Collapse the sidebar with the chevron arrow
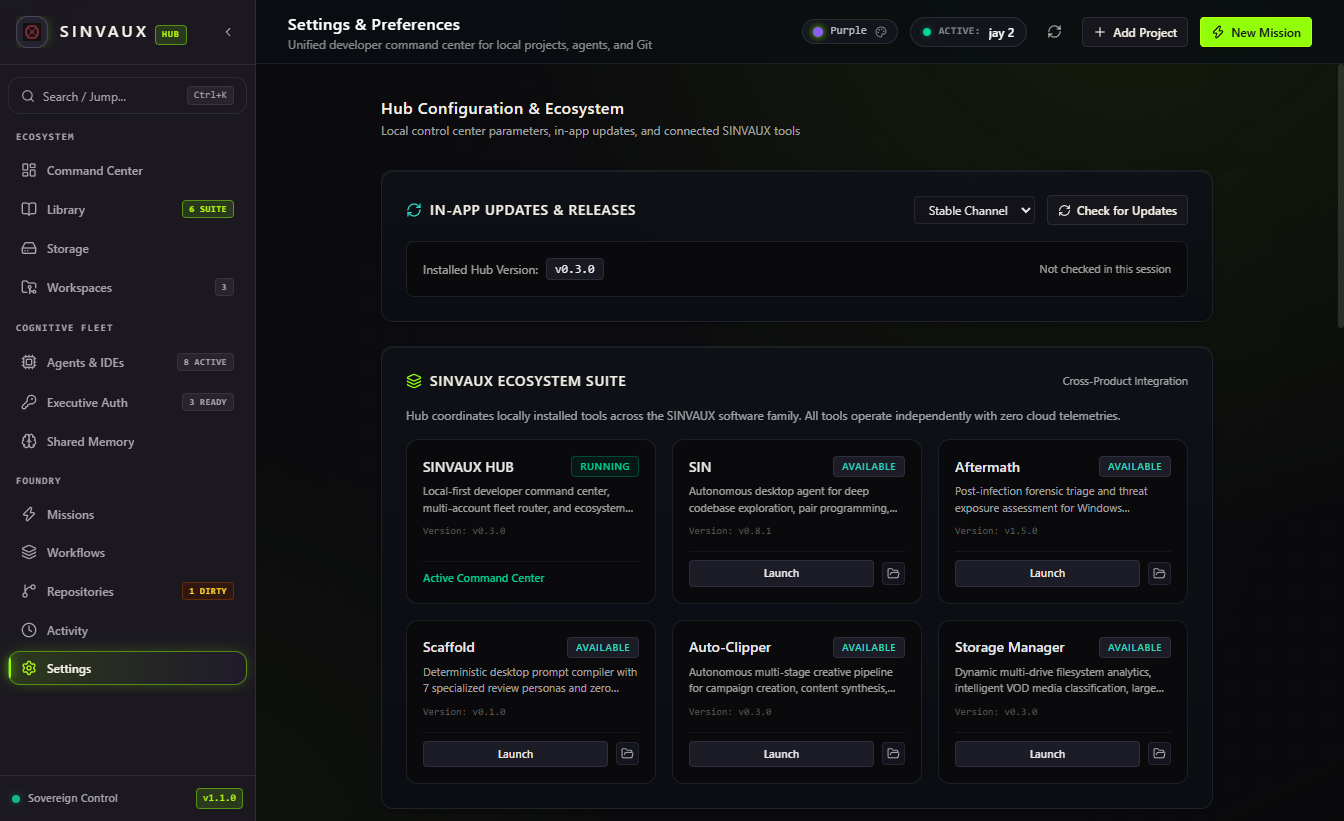The height and width of the screenshot is (821, 1344). click(x=228, y=32)
